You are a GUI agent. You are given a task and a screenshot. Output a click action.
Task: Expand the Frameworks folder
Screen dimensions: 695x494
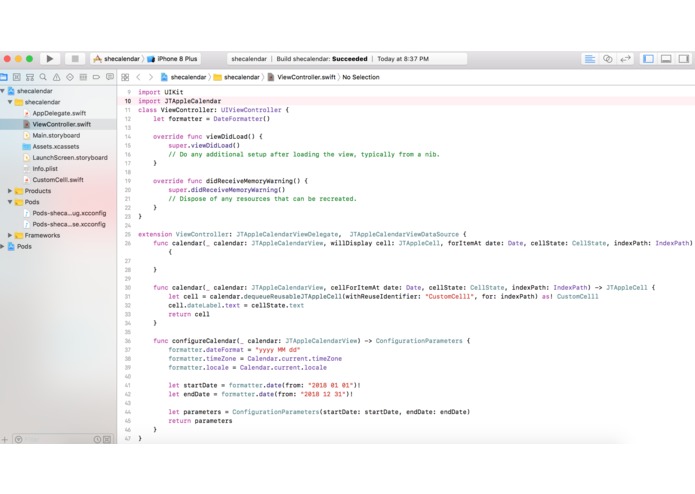click(10, 235)
